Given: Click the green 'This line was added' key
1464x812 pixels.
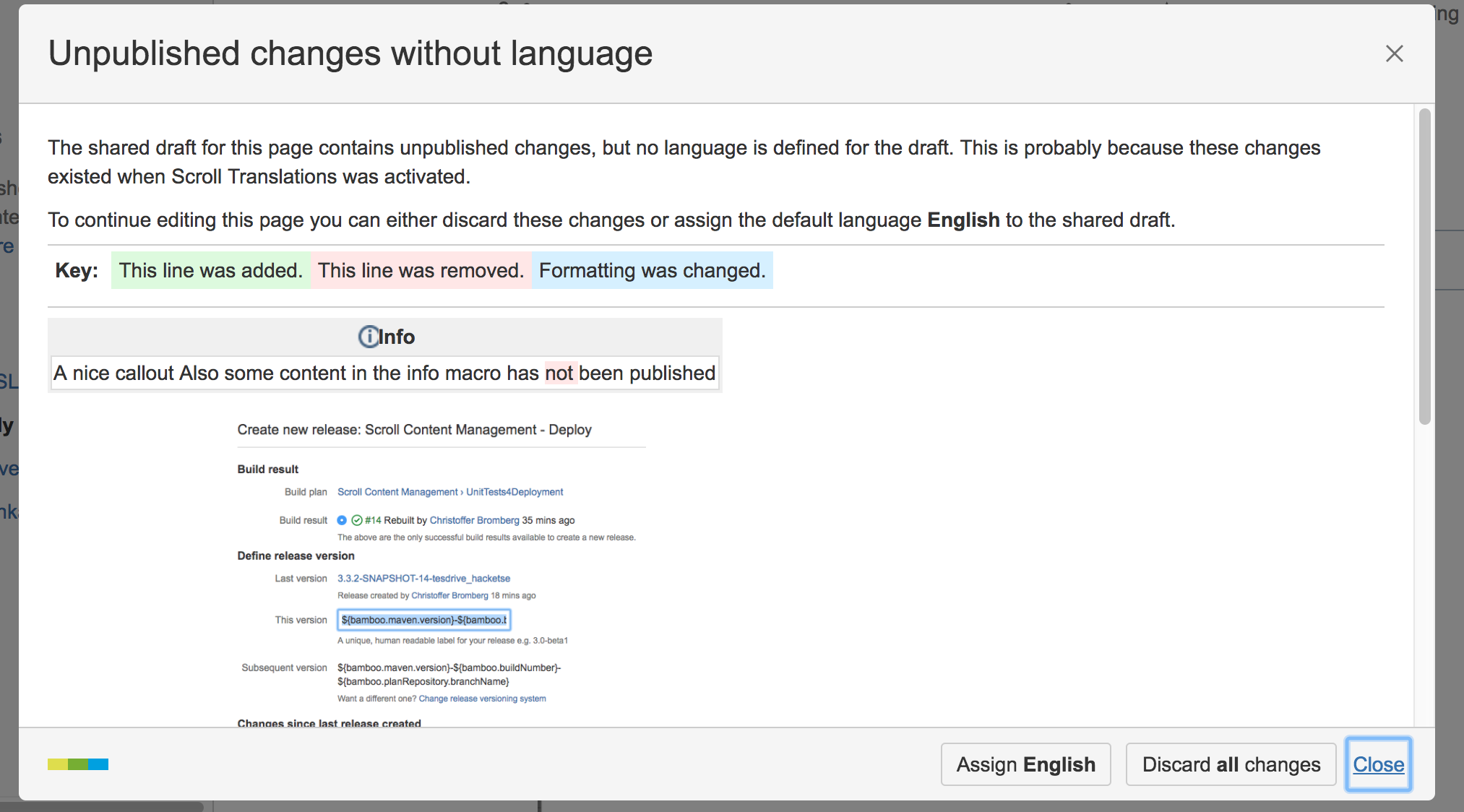Looking at the screenshot, I should (210, 270).
